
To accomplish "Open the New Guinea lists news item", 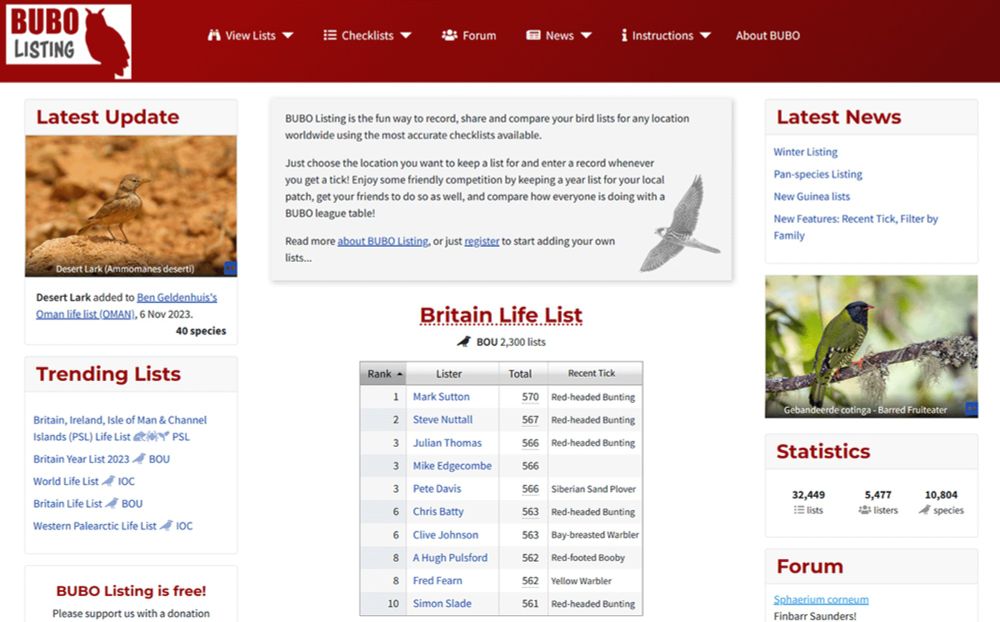I will (x=812, y=196).
